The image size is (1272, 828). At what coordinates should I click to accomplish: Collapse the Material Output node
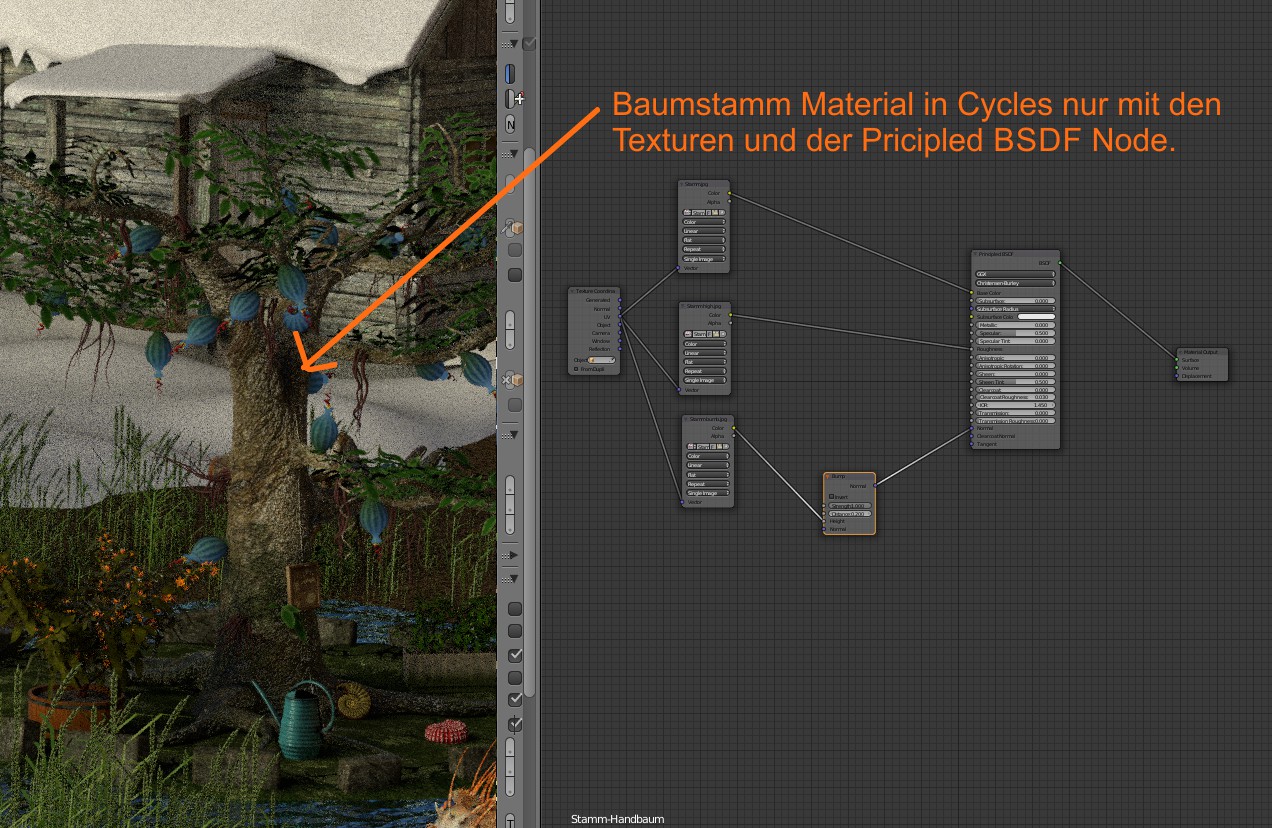[1180, 352]
